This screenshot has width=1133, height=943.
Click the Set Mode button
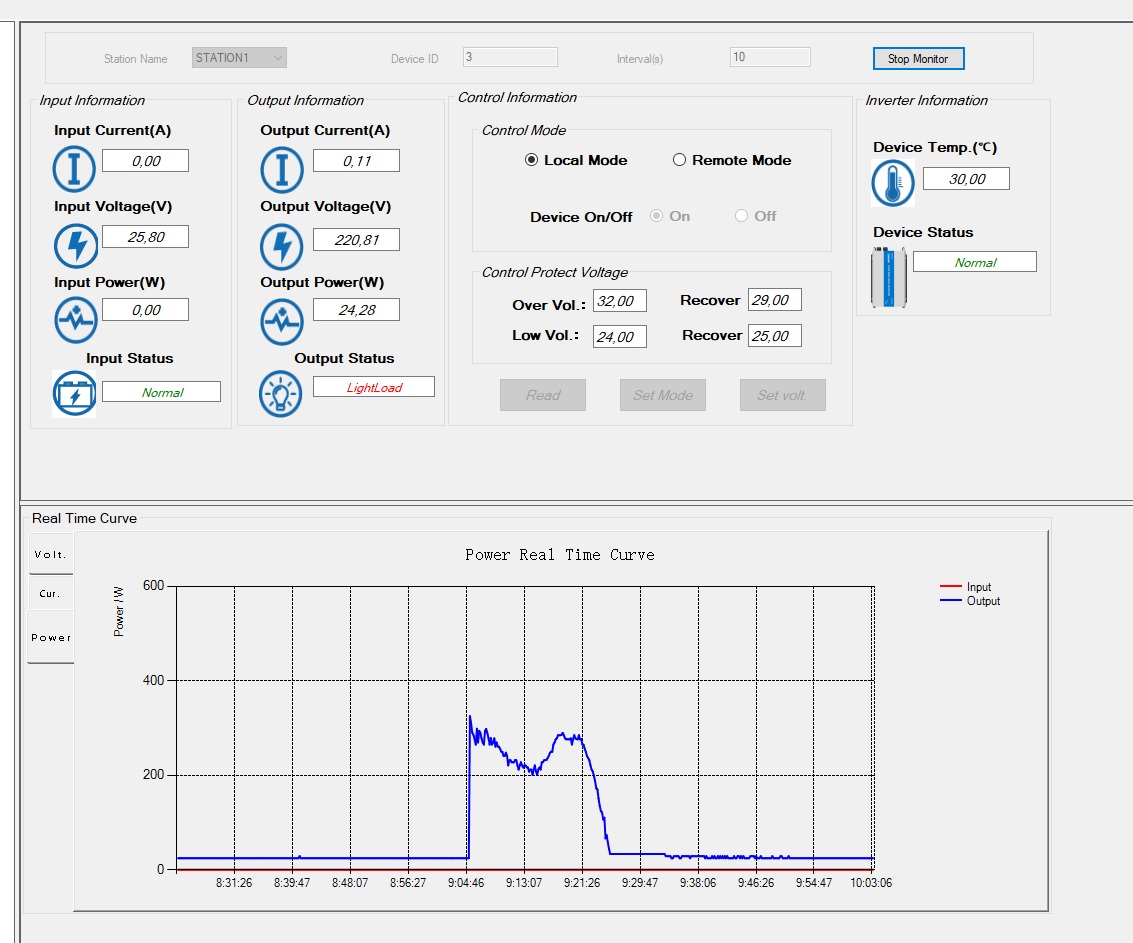(663, 395)
